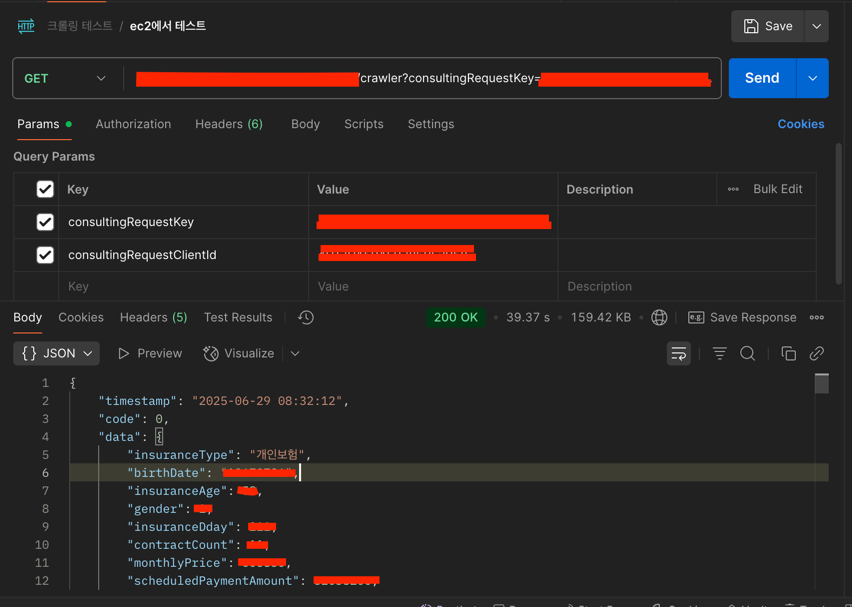
Task: Click the Preview button
Action: pos(150,353)
